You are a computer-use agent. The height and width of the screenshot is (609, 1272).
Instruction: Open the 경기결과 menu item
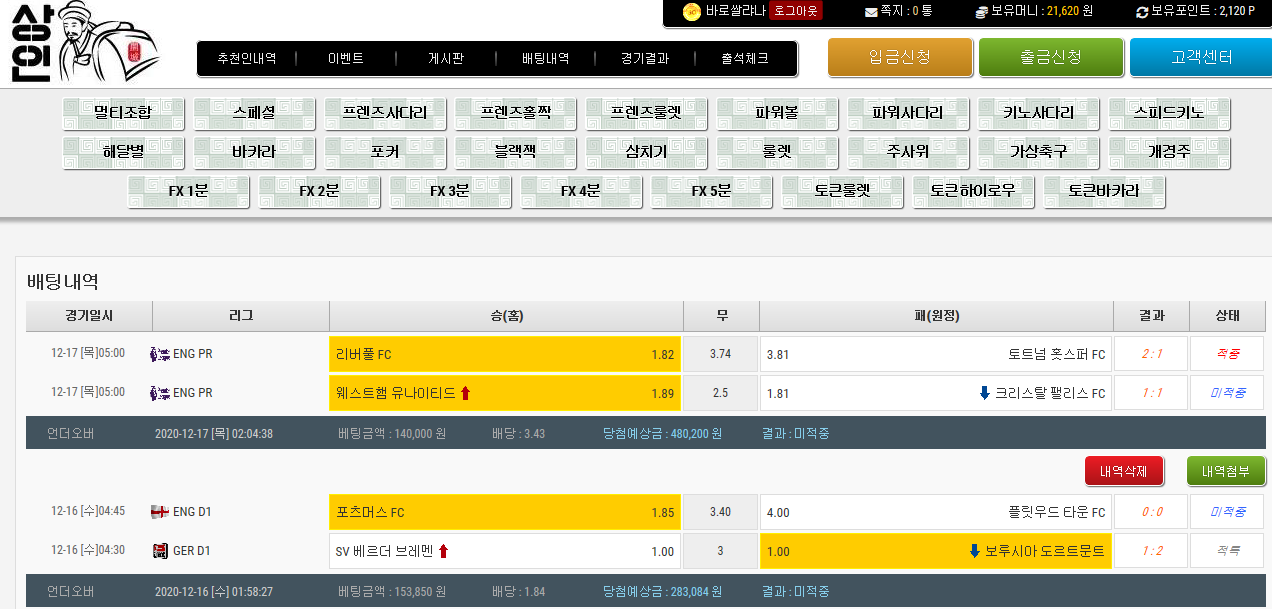pos(644,58)
